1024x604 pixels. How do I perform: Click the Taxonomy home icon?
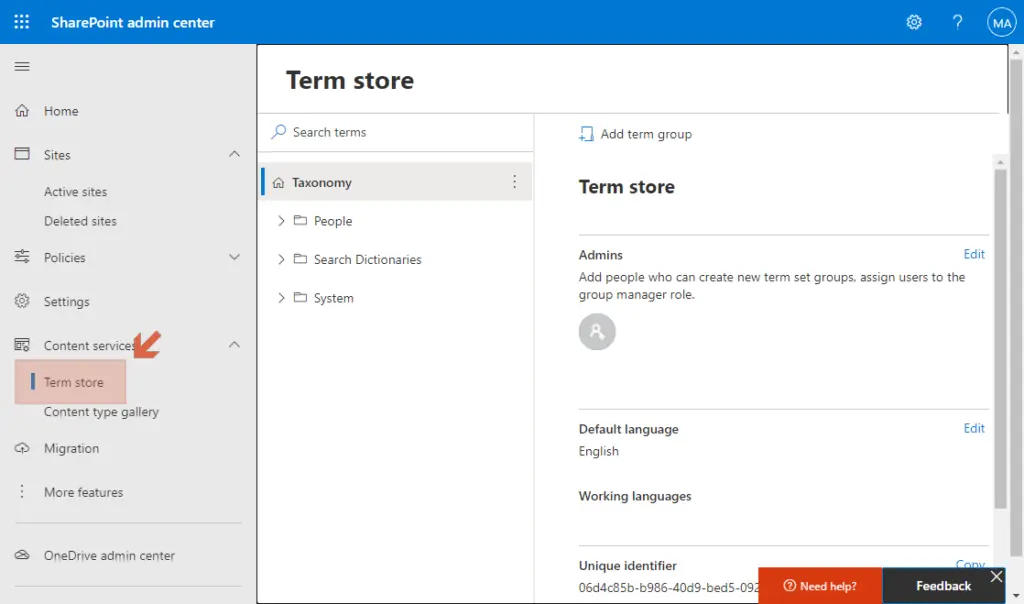click(x=278, y=183)
